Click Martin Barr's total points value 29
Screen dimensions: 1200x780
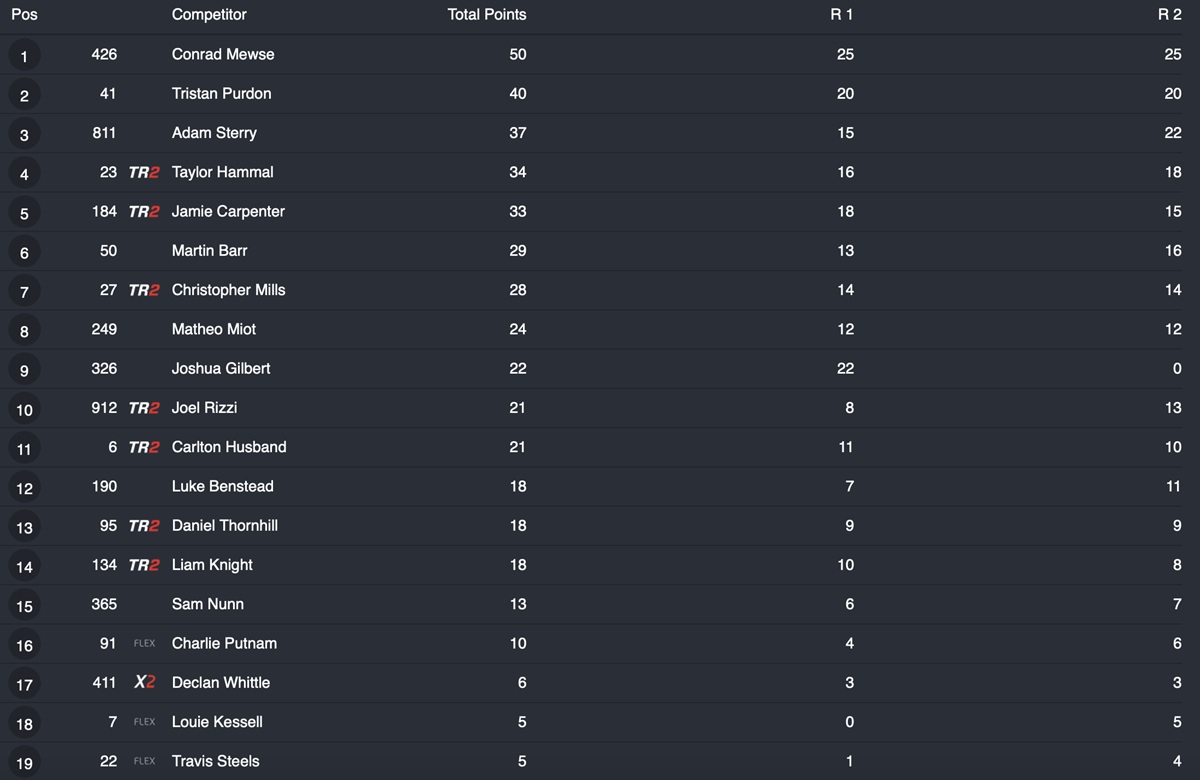(x=517, y=250)
